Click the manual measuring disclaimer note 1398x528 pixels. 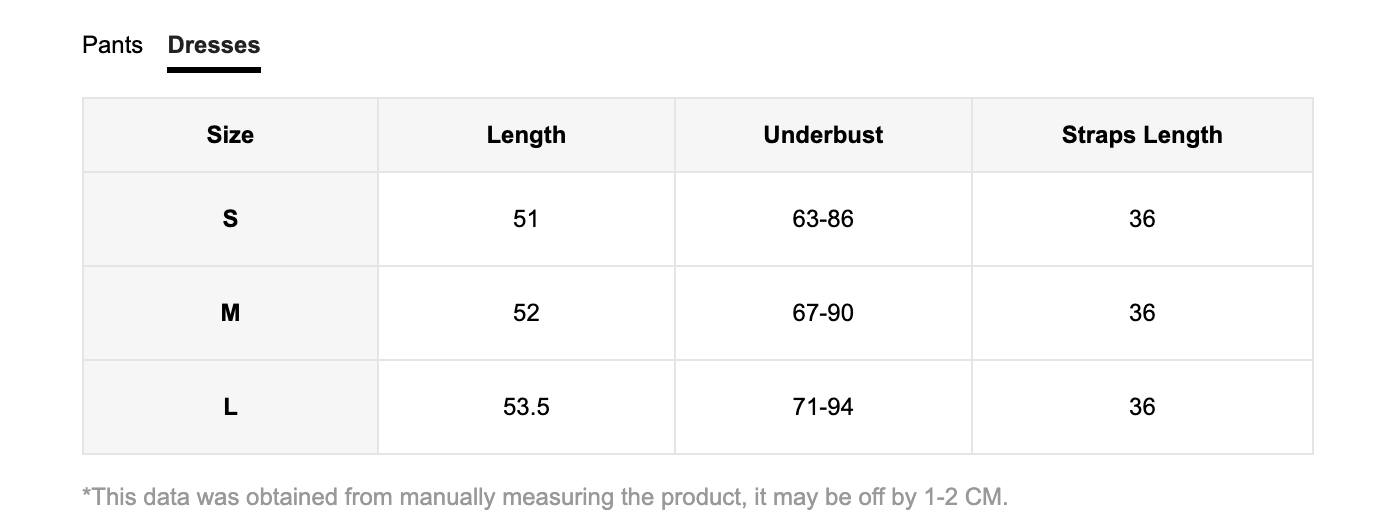[x=545, y=497]
